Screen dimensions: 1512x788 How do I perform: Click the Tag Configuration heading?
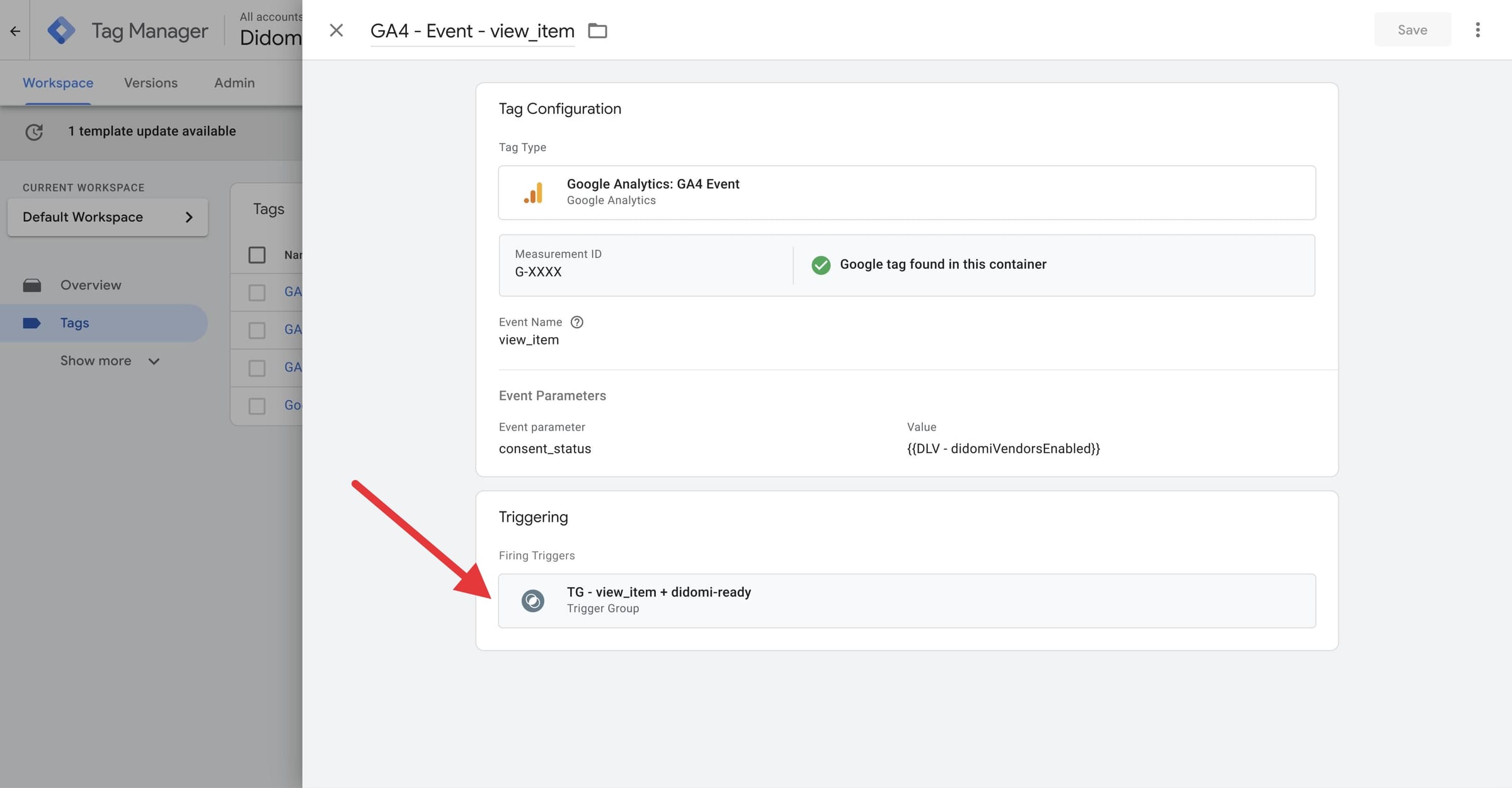pos(559,109)
